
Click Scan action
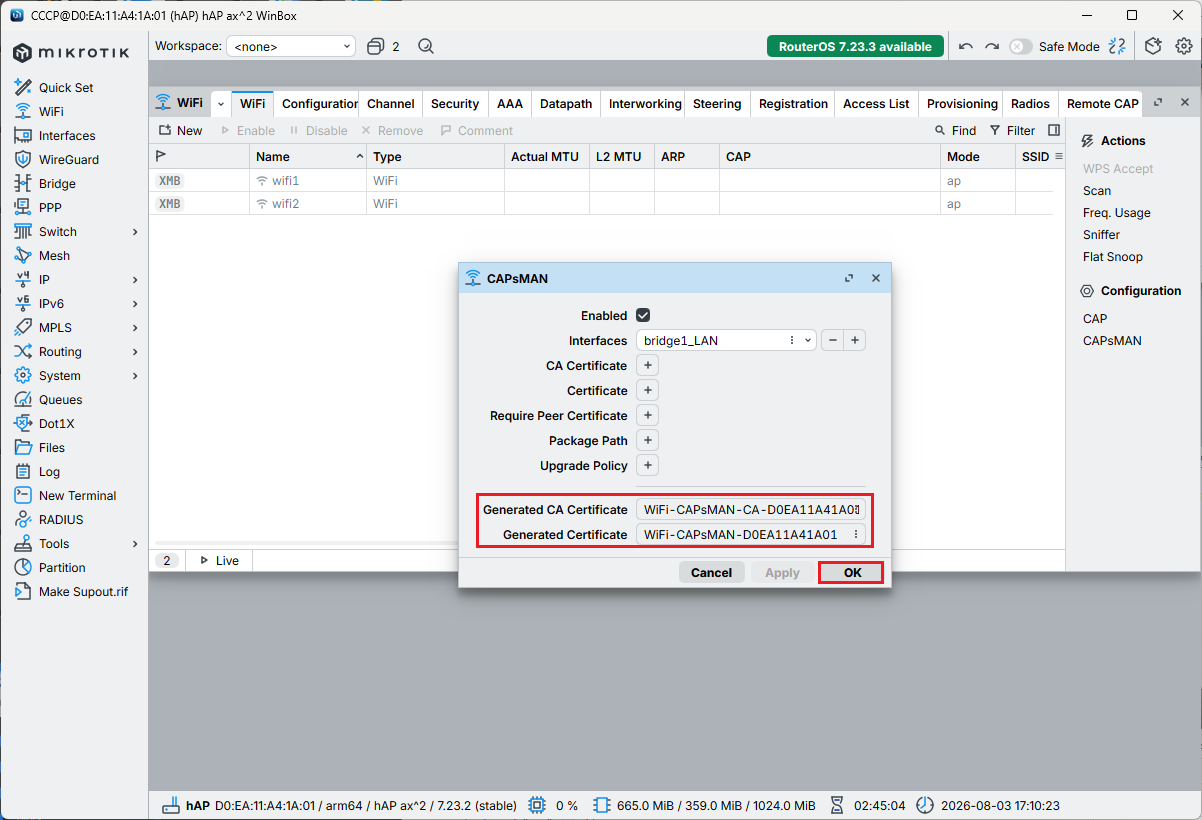[x=1096, y=190]
